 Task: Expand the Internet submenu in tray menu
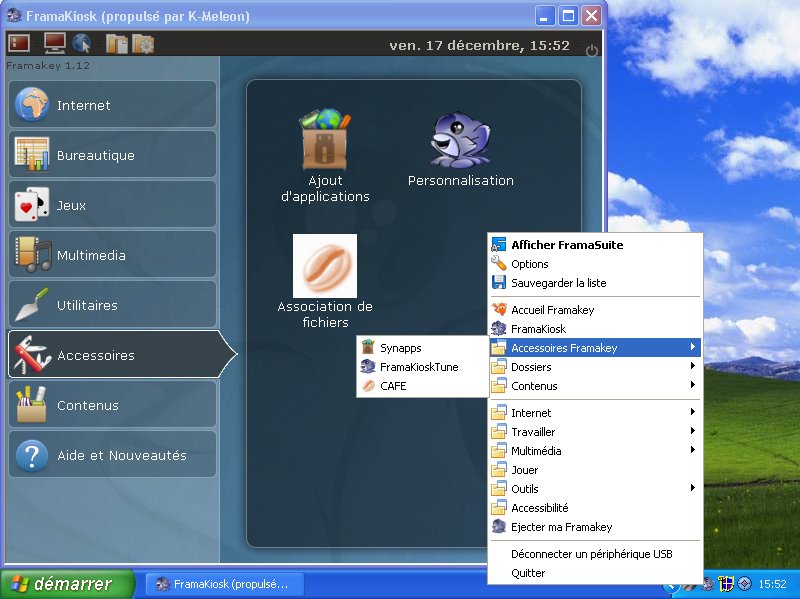point(595,413)
